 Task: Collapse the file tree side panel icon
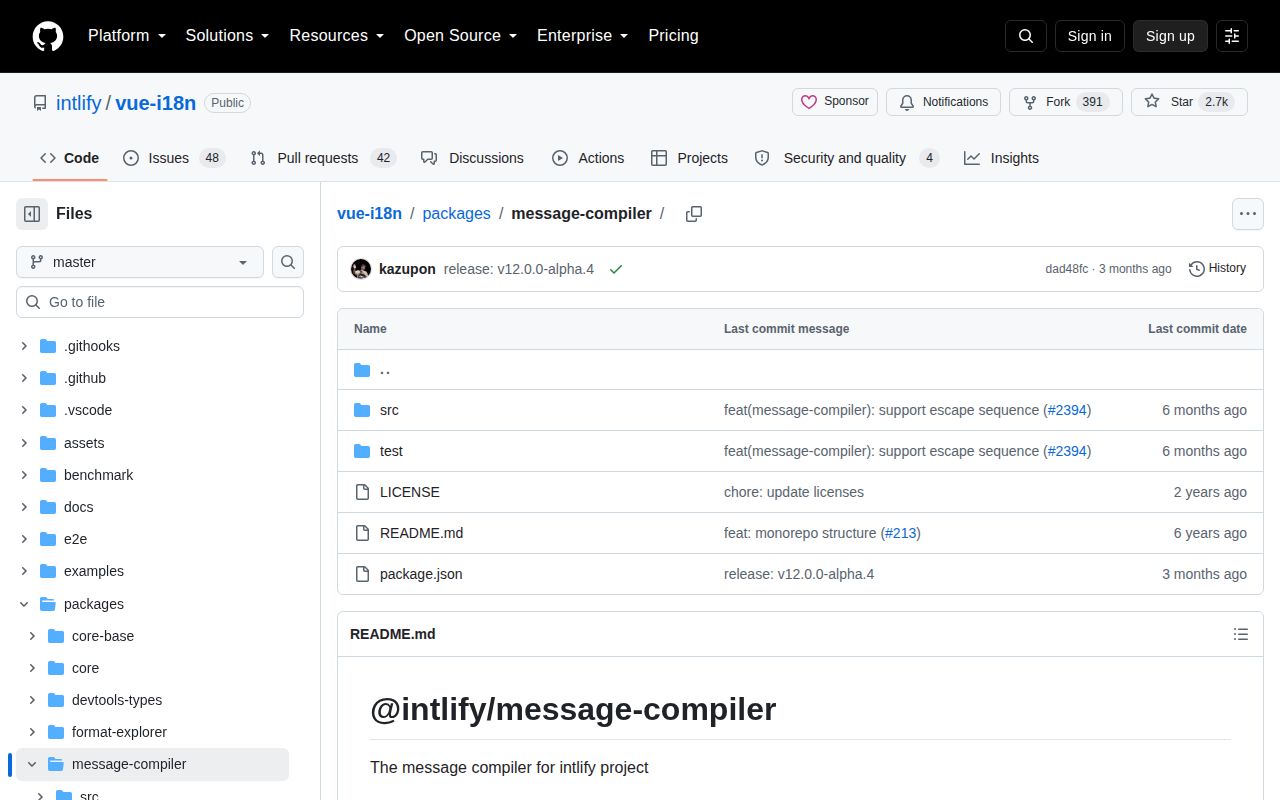tap(32, 214)
